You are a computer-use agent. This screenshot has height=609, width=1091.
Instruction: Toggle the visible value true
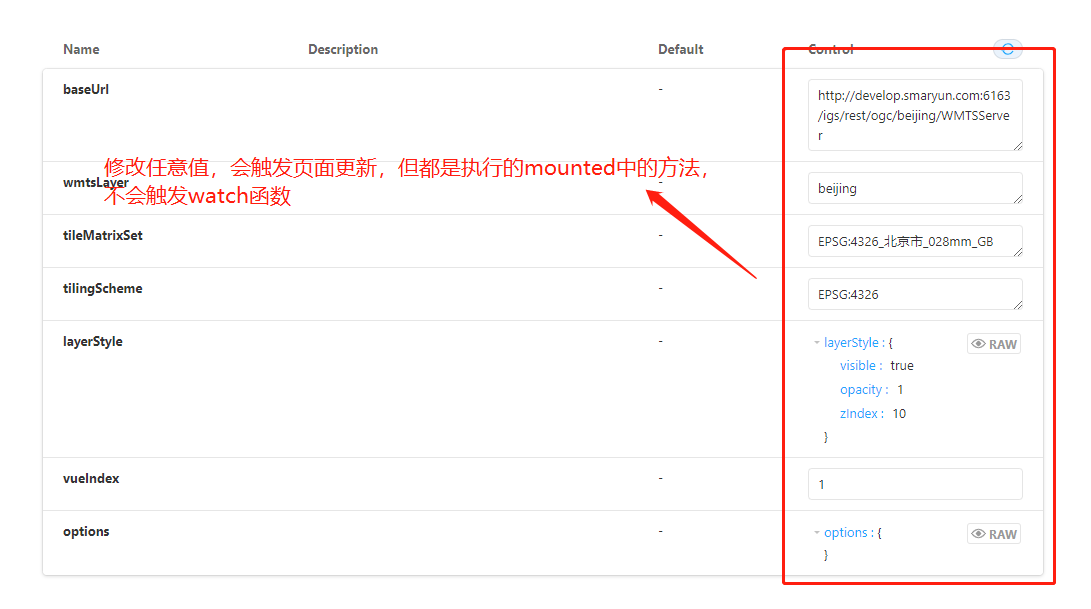[x=902, y=365]
